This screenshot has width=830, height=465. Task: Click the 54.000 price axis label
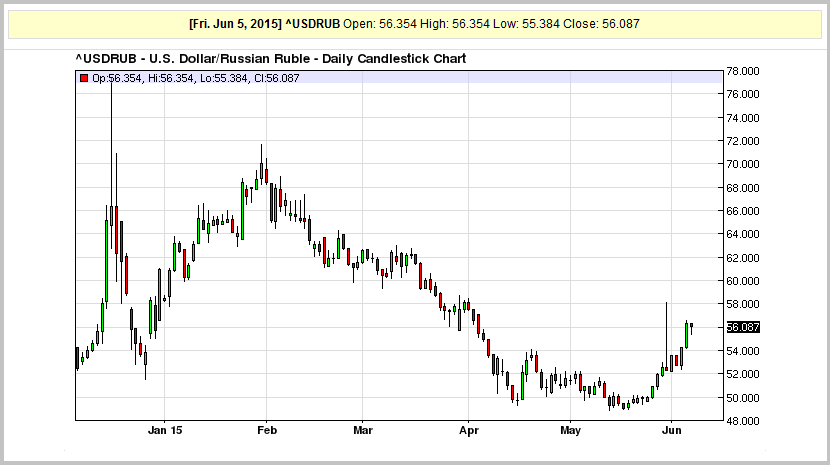(x=743, y=351)
